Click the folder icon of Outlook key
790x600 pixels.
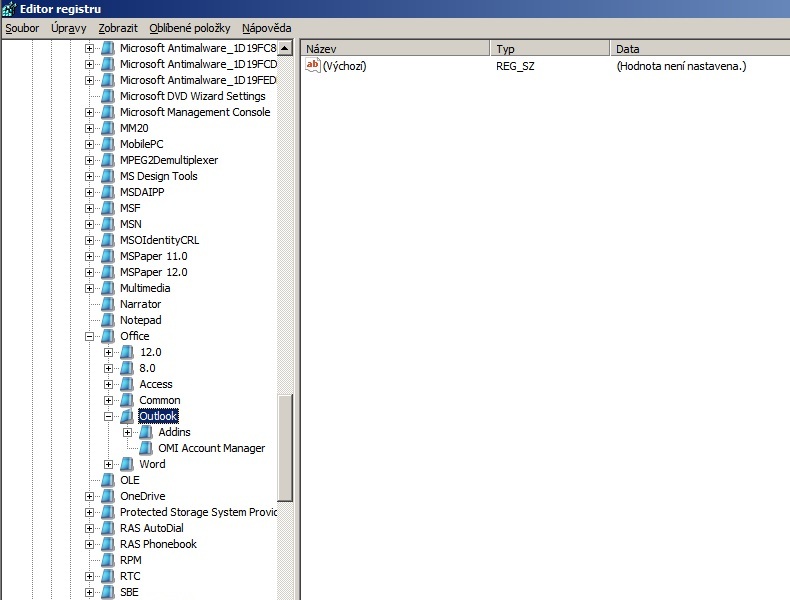click(x=127, y=416)
